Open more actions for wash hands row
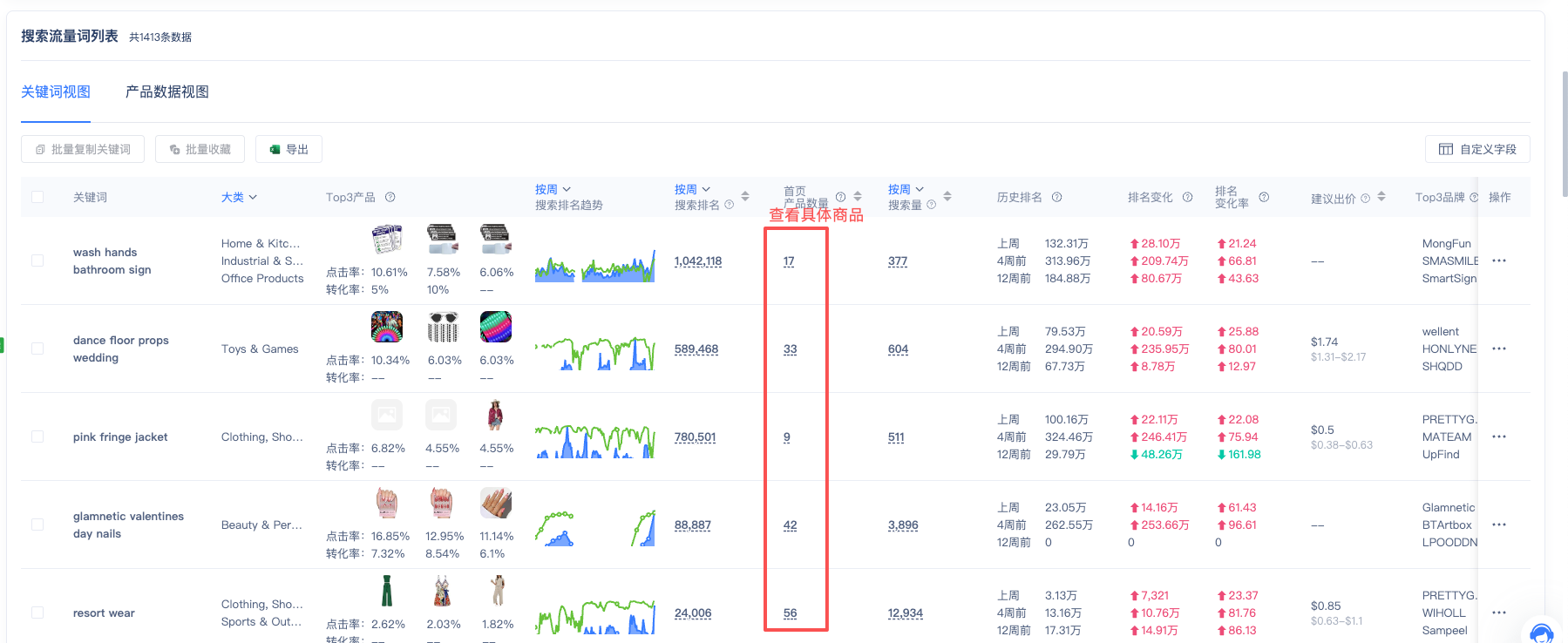Screen dimensions: 1568x643 pyautogui.click(x=1499, y=261)
